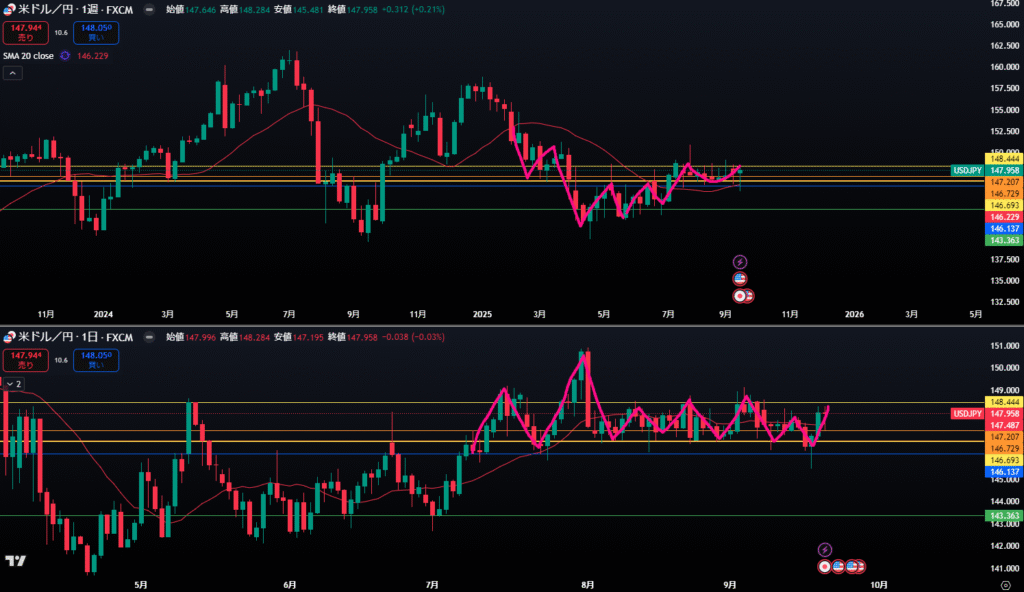The width and height of the screenshot is (1024, 592).
Task: Collapse the weekly chart indicator legend
Action: tap(13, 74)
